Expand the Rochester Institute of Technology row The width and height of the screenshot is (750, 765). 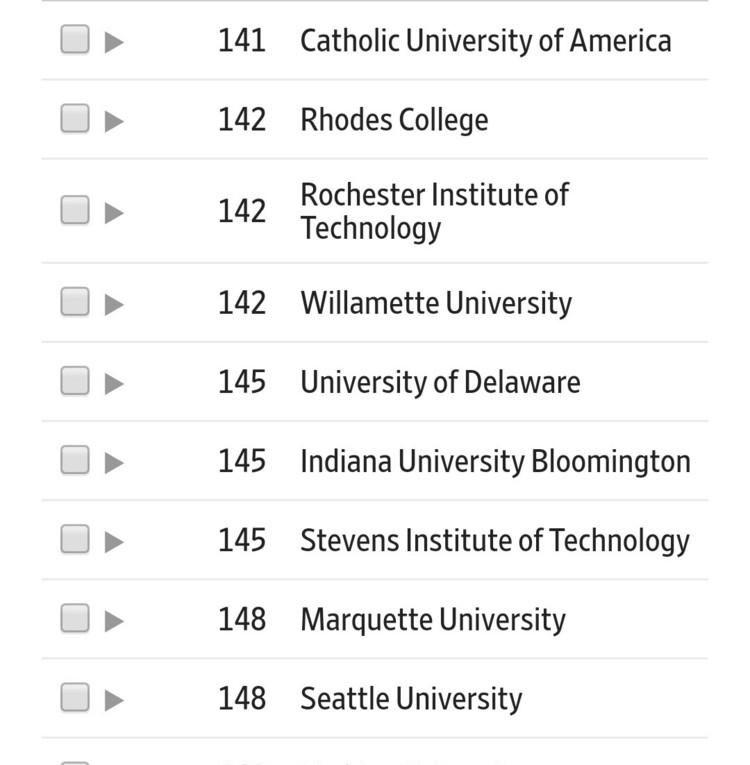[x=114, y=212]
